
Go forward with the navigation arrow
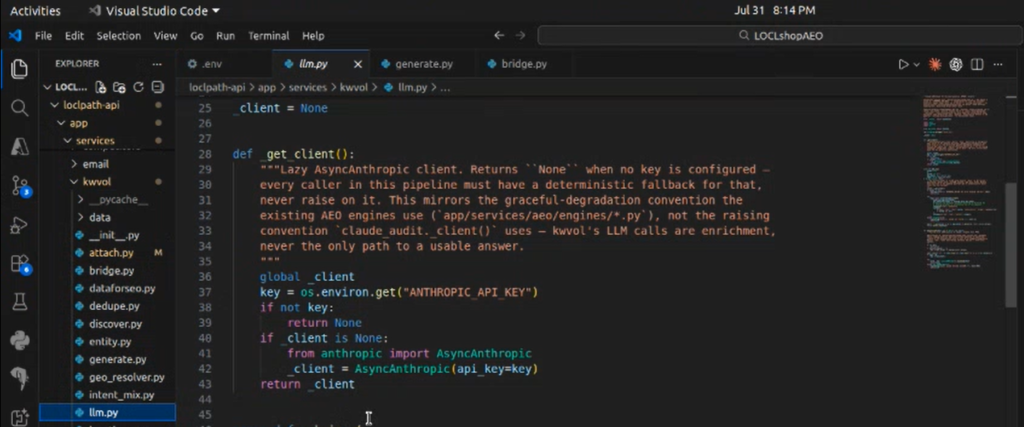tap(520, 35)
